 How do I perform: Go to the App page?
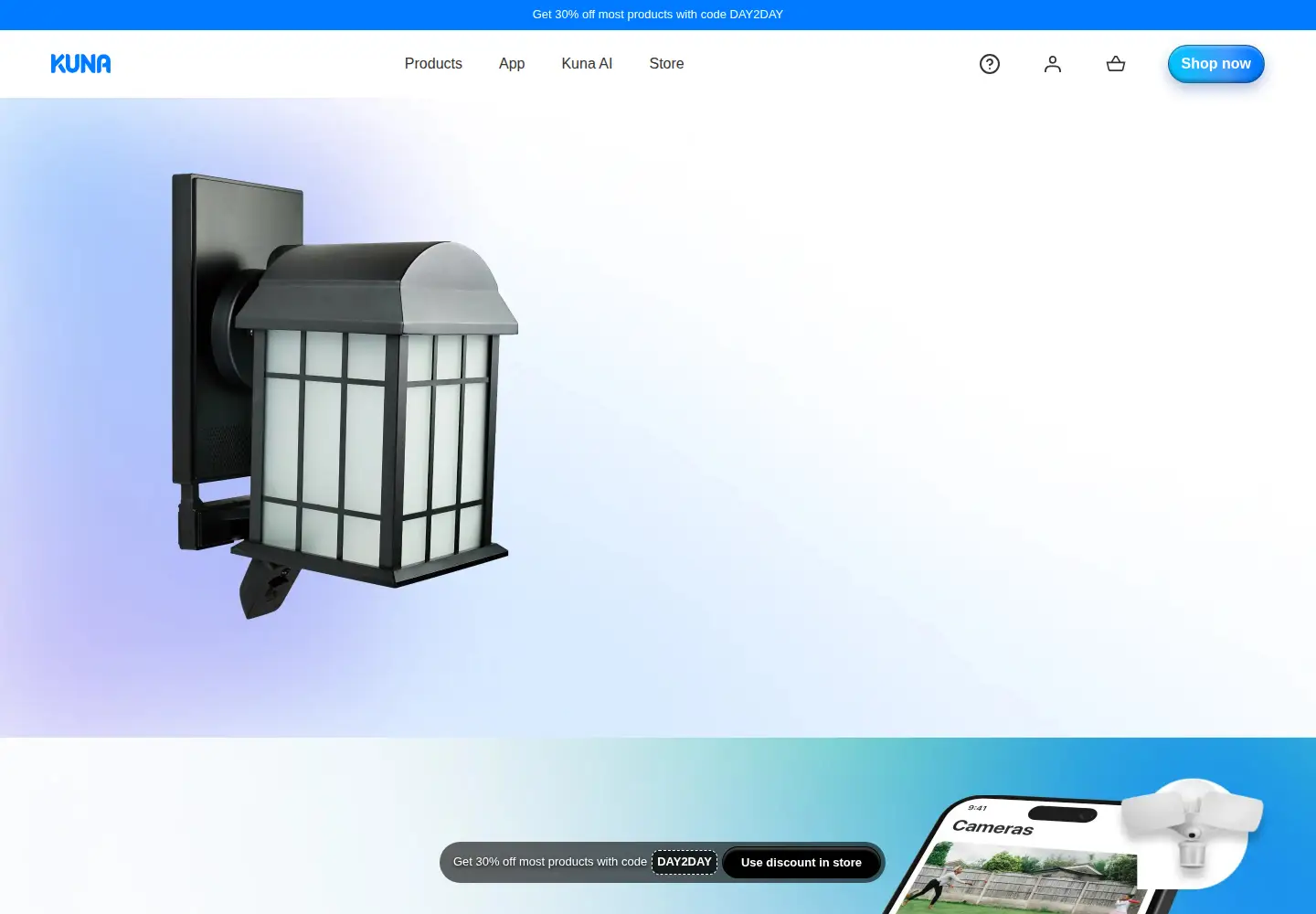pyautogui.click(x=512, y=64)
